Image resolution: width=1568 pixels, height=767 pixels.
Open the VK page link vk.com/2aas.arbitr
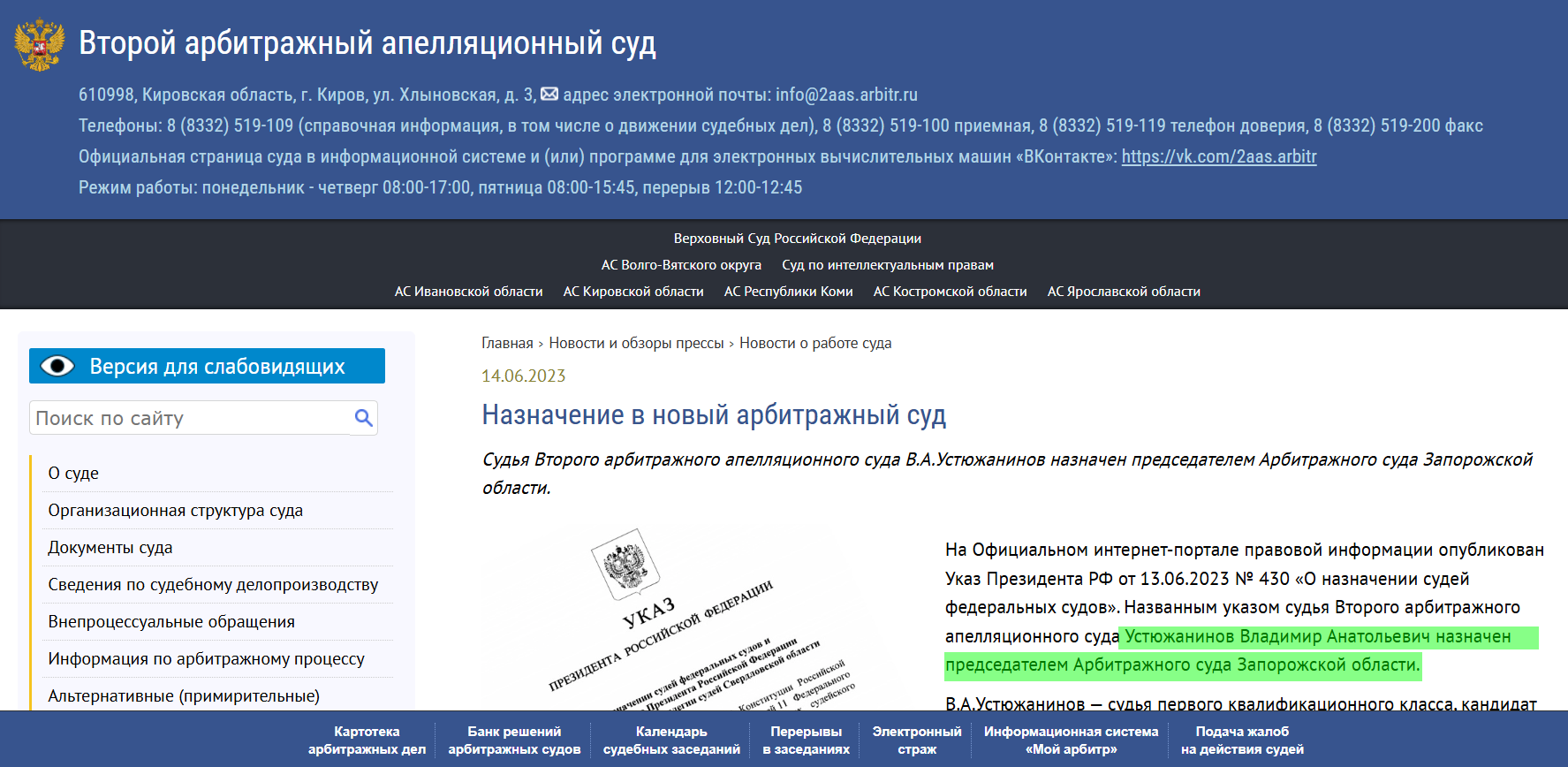pos(1219,156)
